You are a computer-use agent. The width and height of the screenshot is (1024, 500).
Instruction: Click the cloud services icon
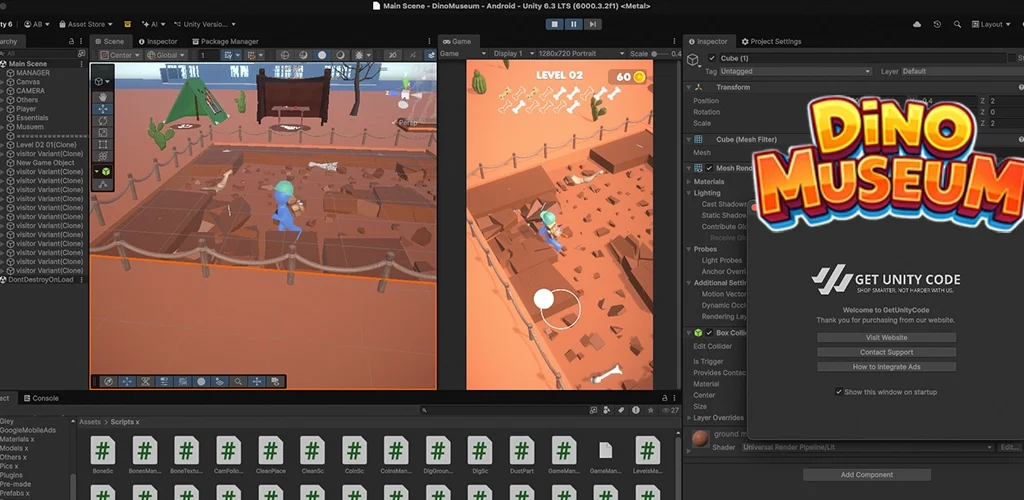[917, 24]
